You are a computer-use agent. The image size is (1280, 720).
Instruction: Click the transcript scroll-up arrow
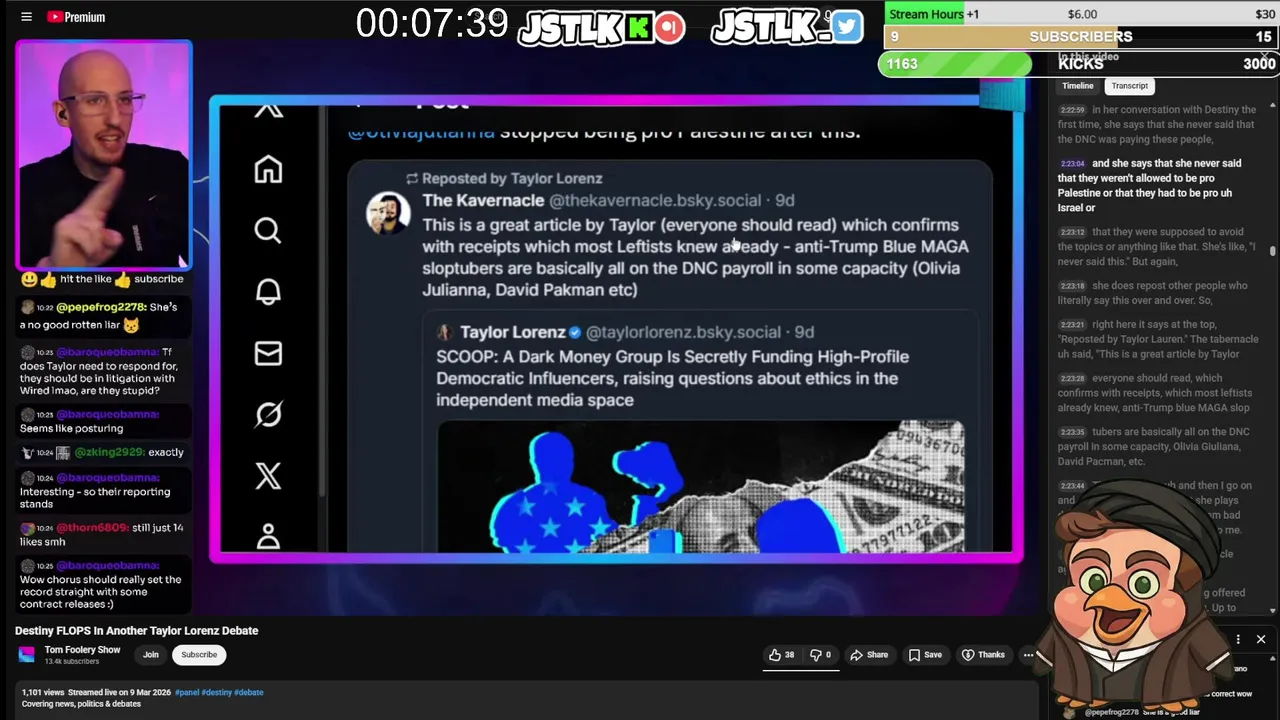coord(1273,107)
